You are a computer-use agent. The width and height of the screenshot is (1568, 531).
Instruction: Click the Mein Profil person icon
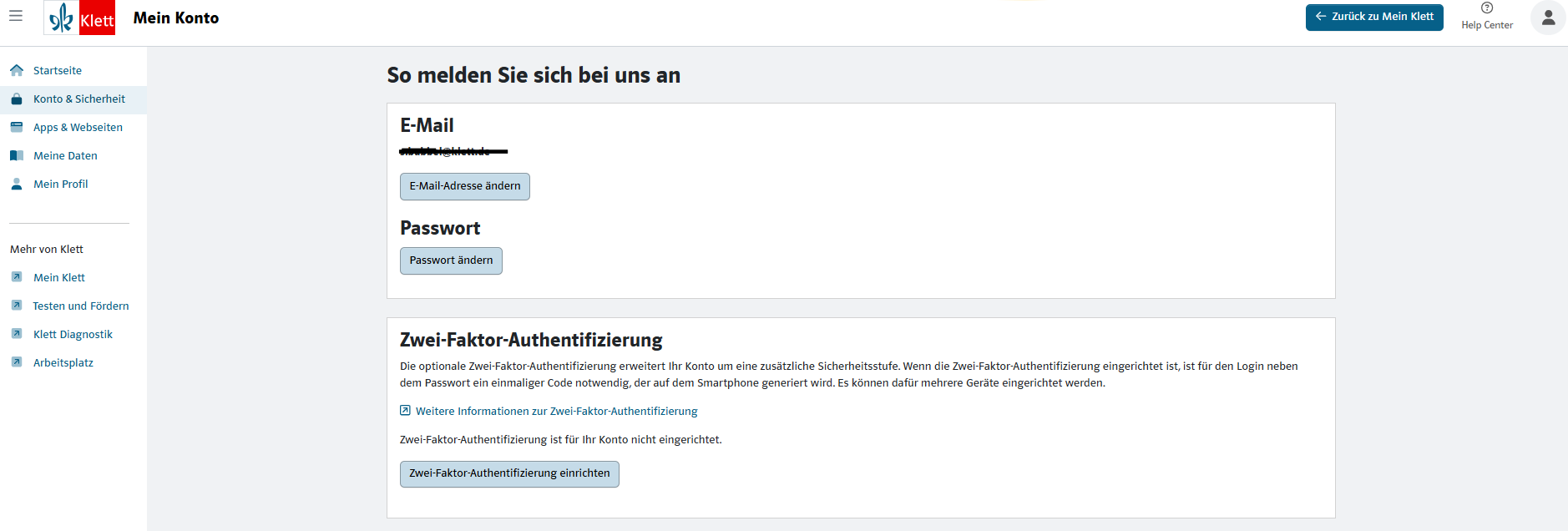click(17, 184)
